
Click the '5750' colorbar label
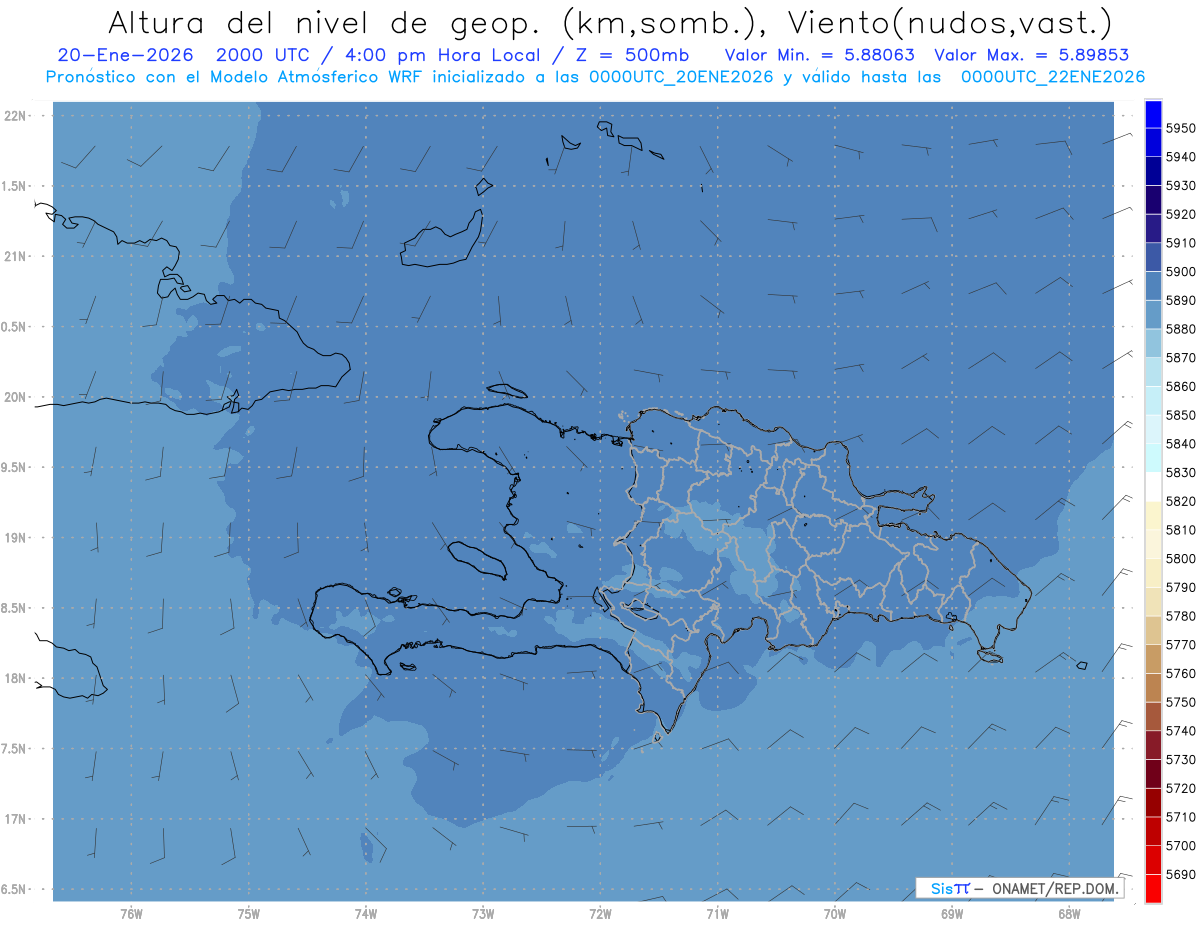click(1181, 702)
